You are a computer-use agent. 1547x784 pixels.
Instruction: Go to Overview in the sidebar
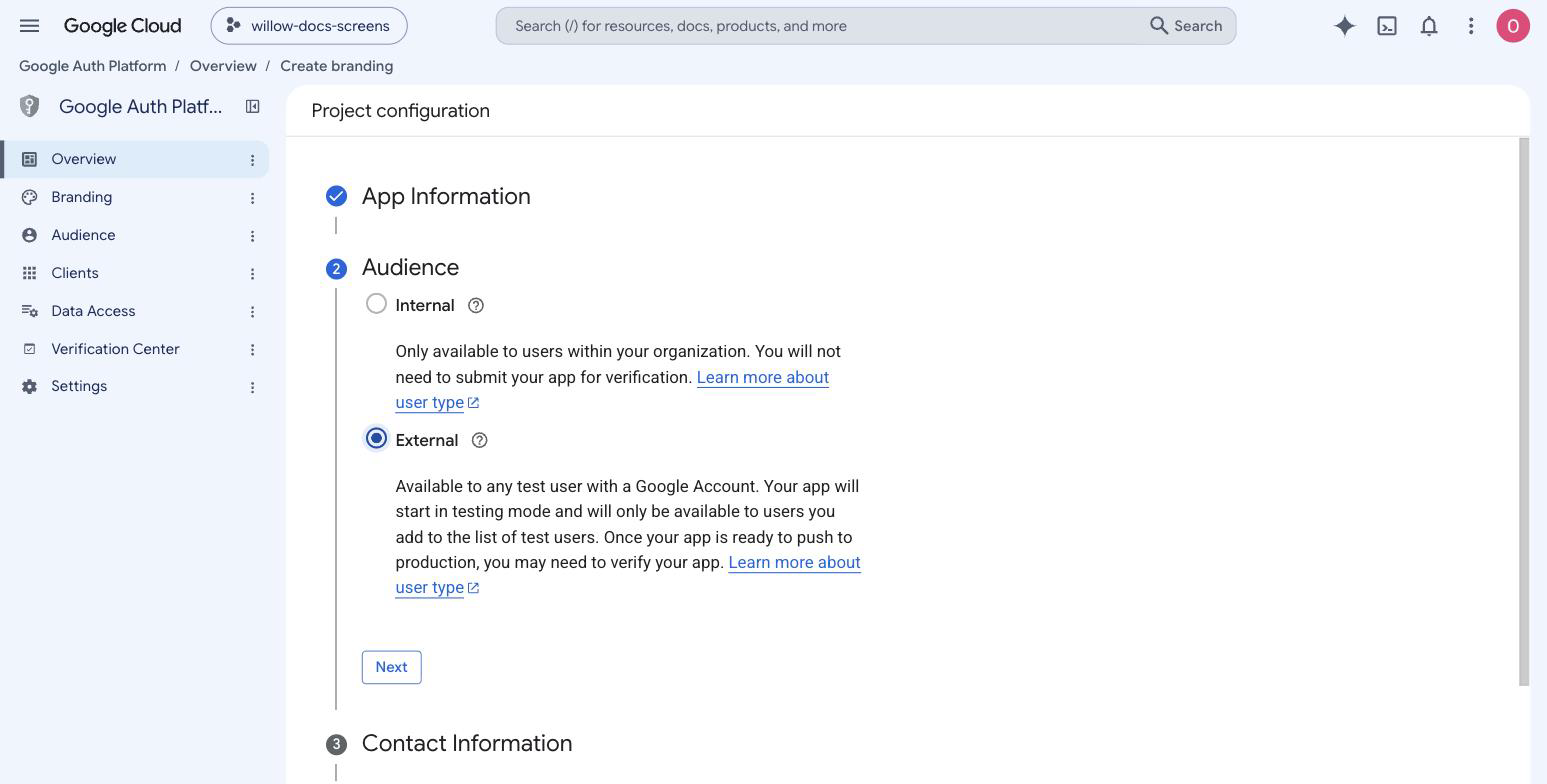[x=135, y=159]
